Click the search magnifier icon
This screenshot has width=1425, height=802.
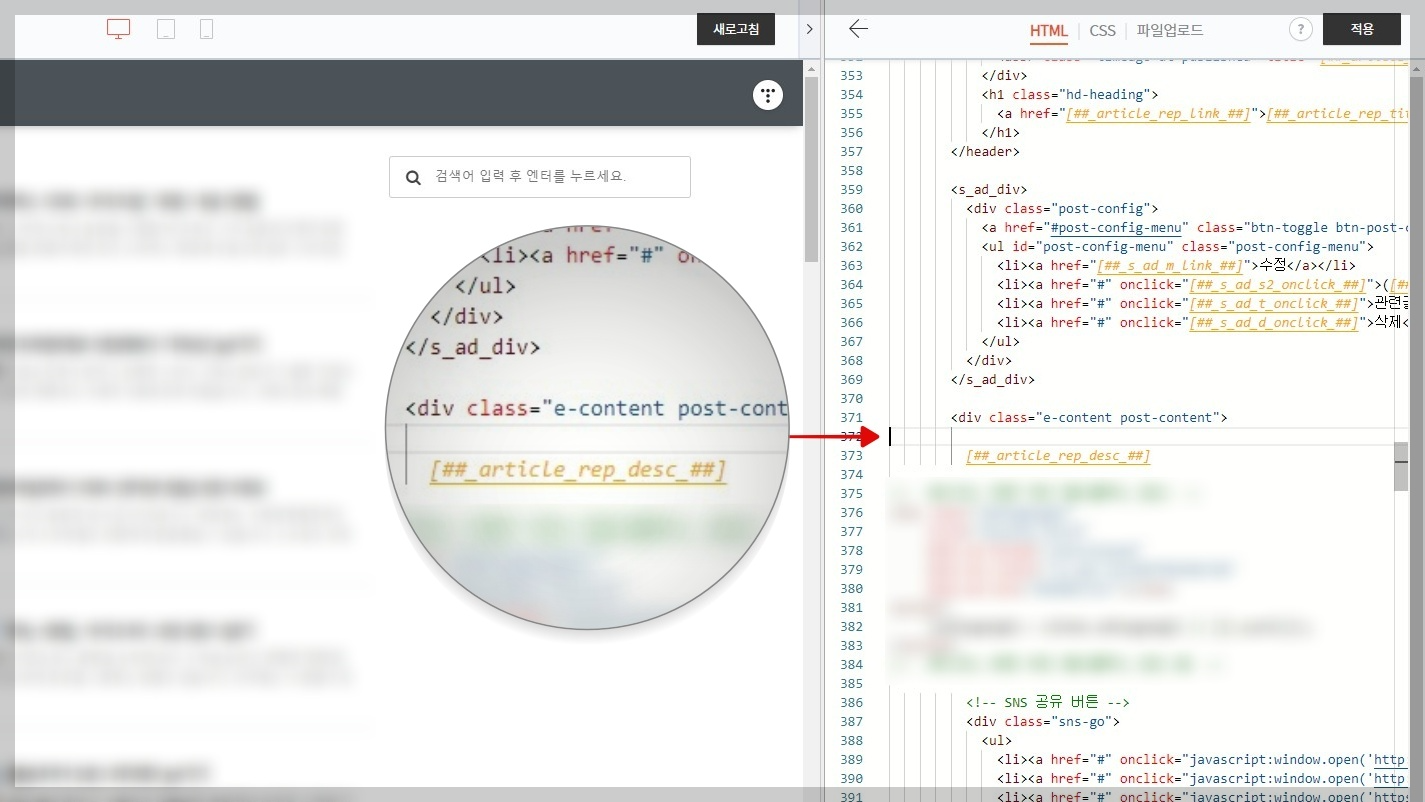(413, 176)
